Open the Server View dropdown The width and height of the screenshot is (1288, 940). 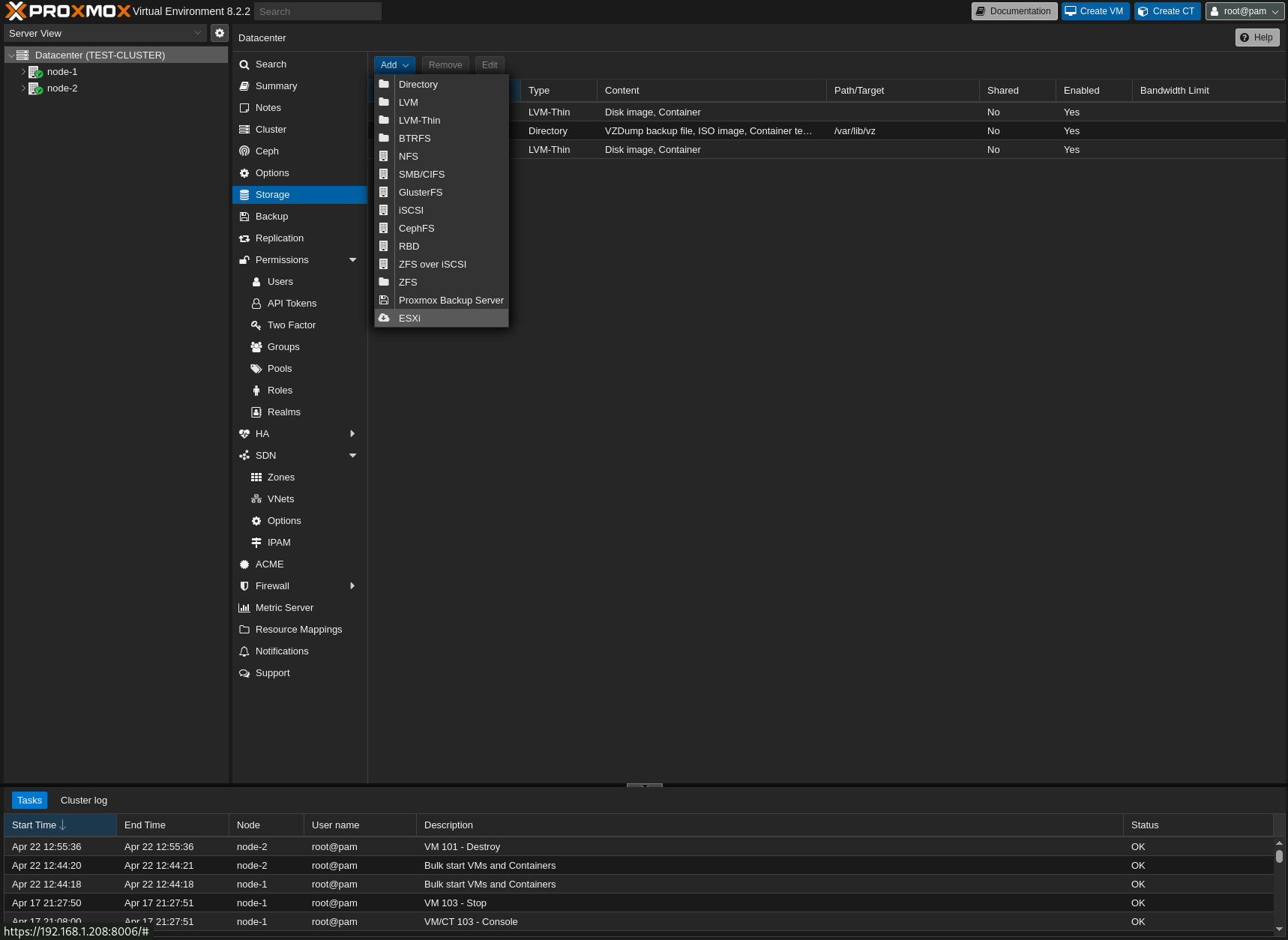[x=105, y=34]
